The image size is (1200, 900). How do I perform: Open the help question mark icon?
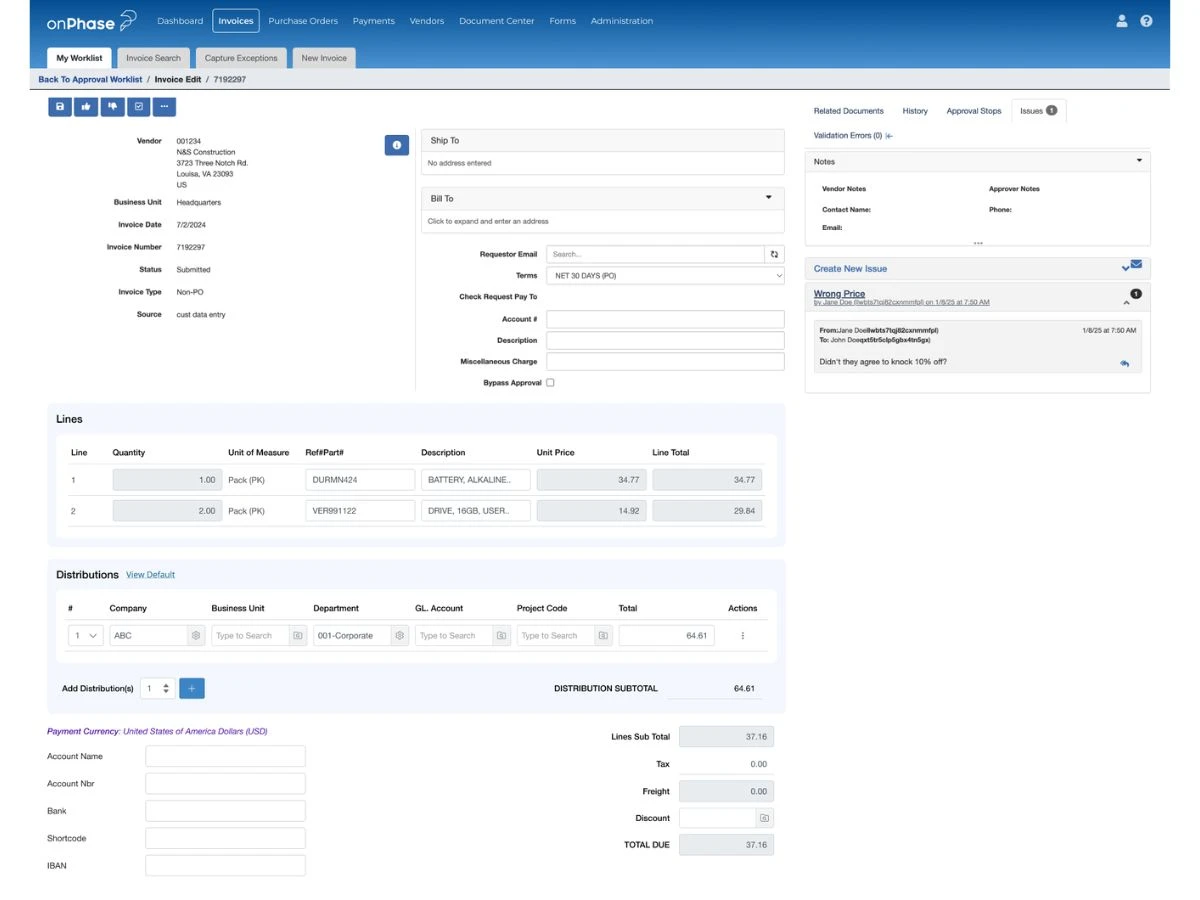(1147, 20)
